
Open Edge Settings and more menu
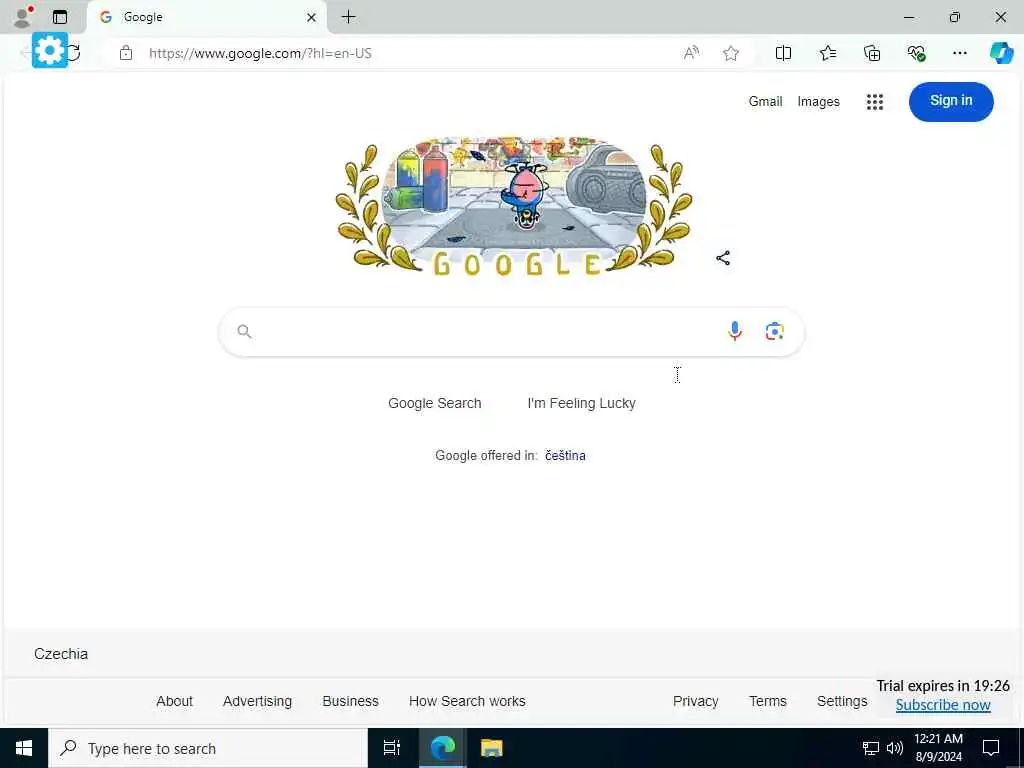coord(959,54)
